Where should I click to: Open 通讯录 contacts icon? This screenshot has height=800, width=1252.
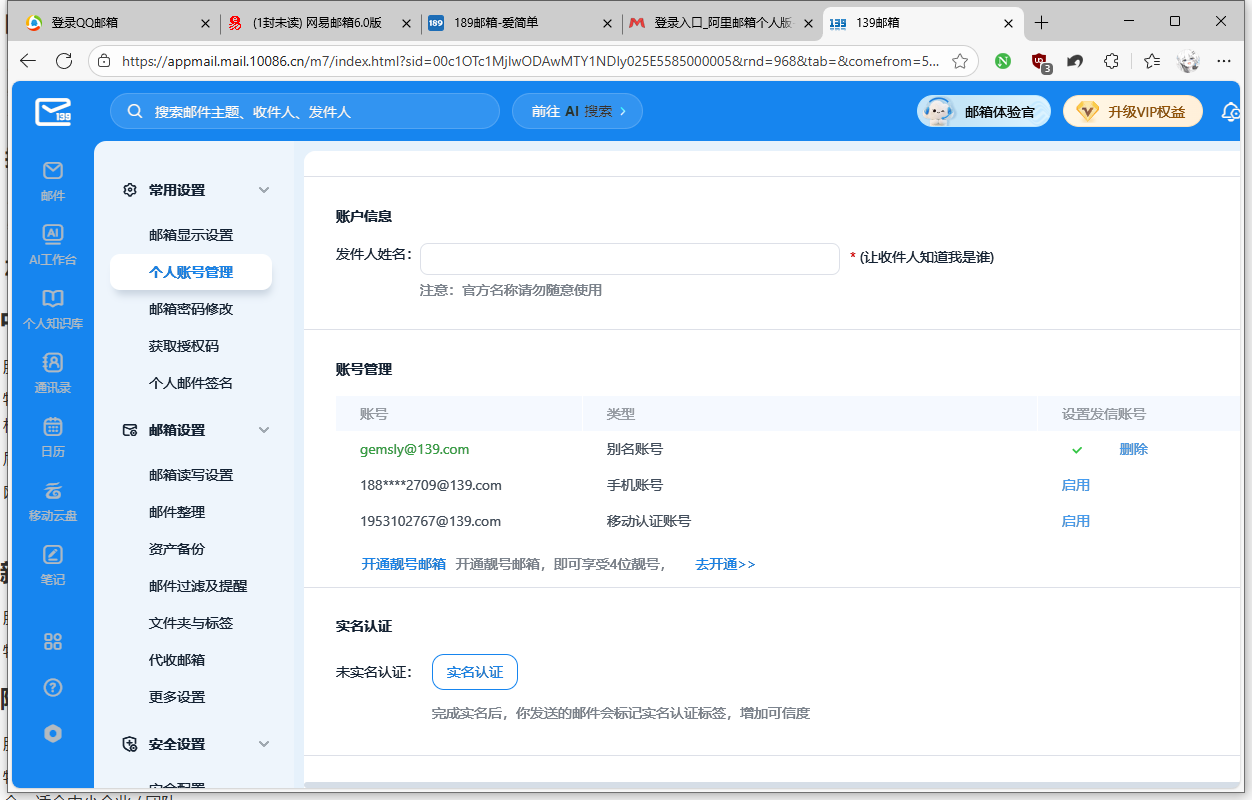[x=53, y=372]
